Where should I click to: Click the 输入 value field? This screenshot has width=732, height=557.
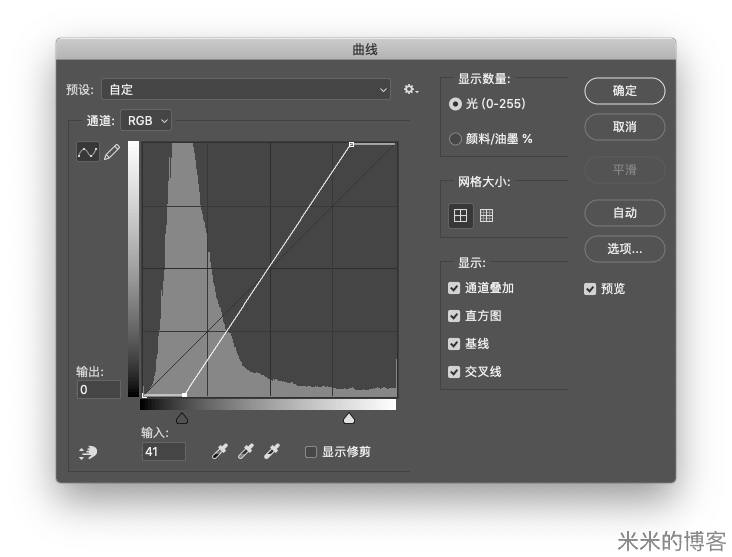tap(163, 452)
